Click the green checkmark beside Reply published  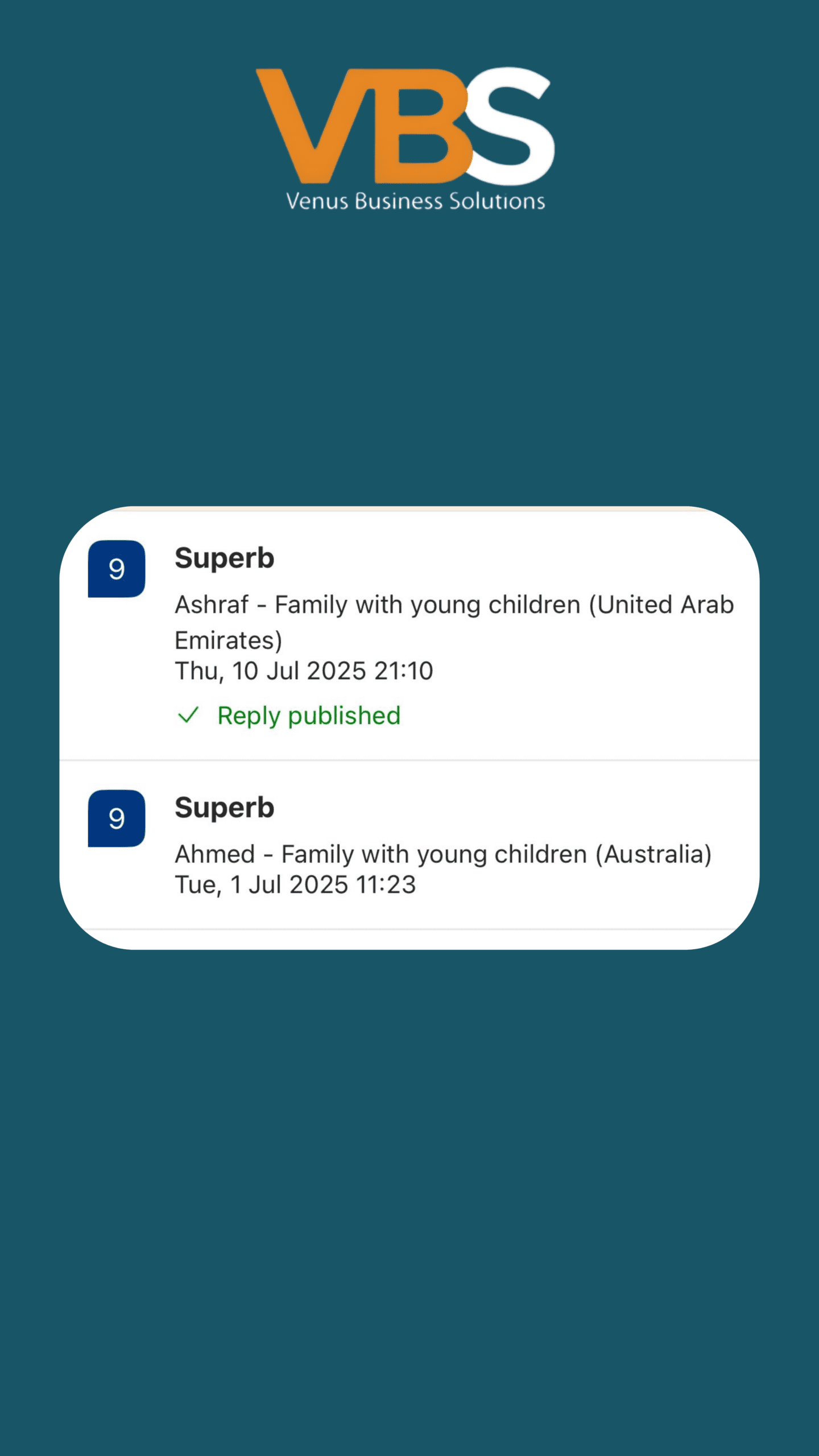tap(188, 715)
